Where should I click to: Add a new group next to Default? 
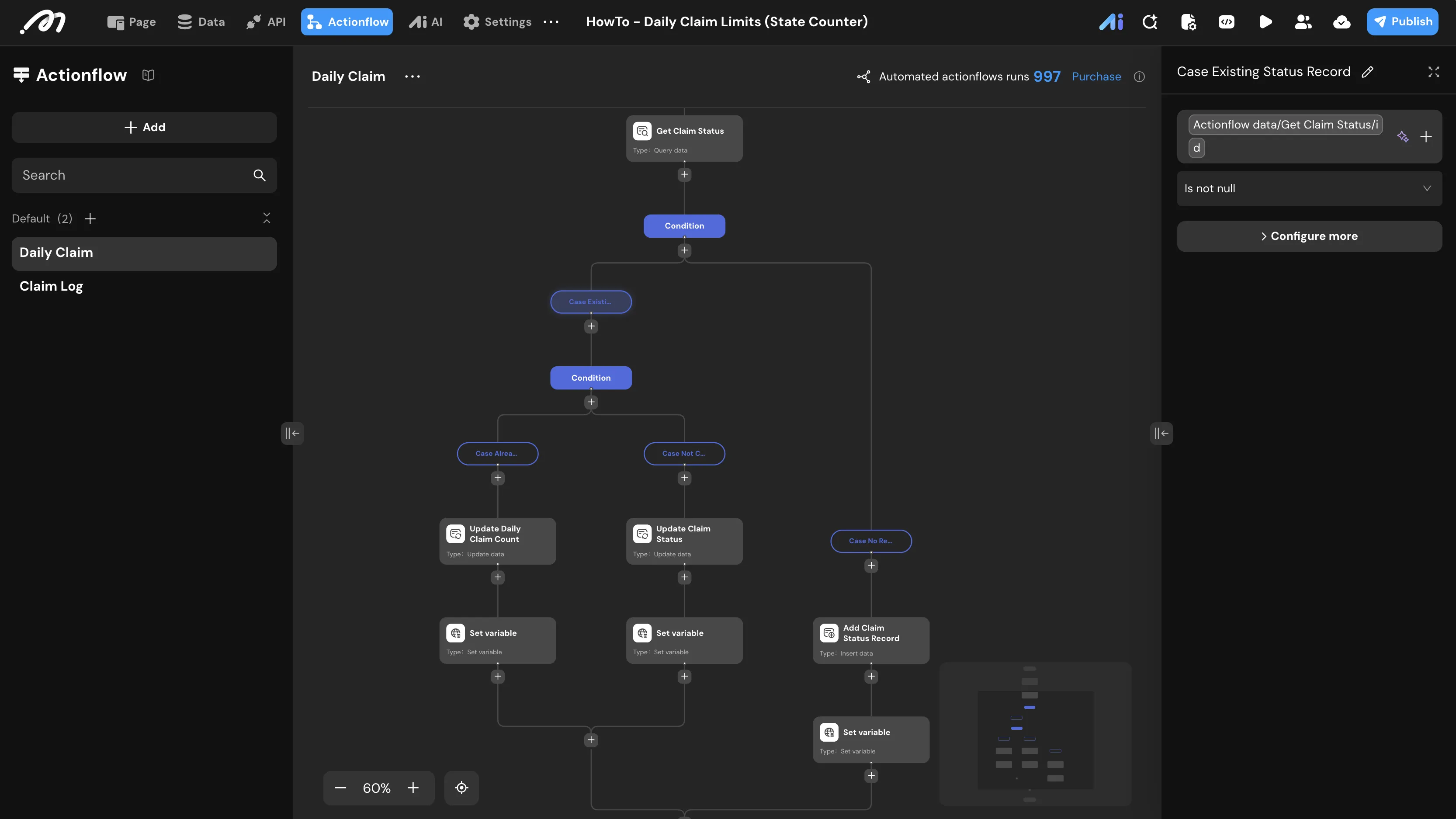click(x=90, y=219)
